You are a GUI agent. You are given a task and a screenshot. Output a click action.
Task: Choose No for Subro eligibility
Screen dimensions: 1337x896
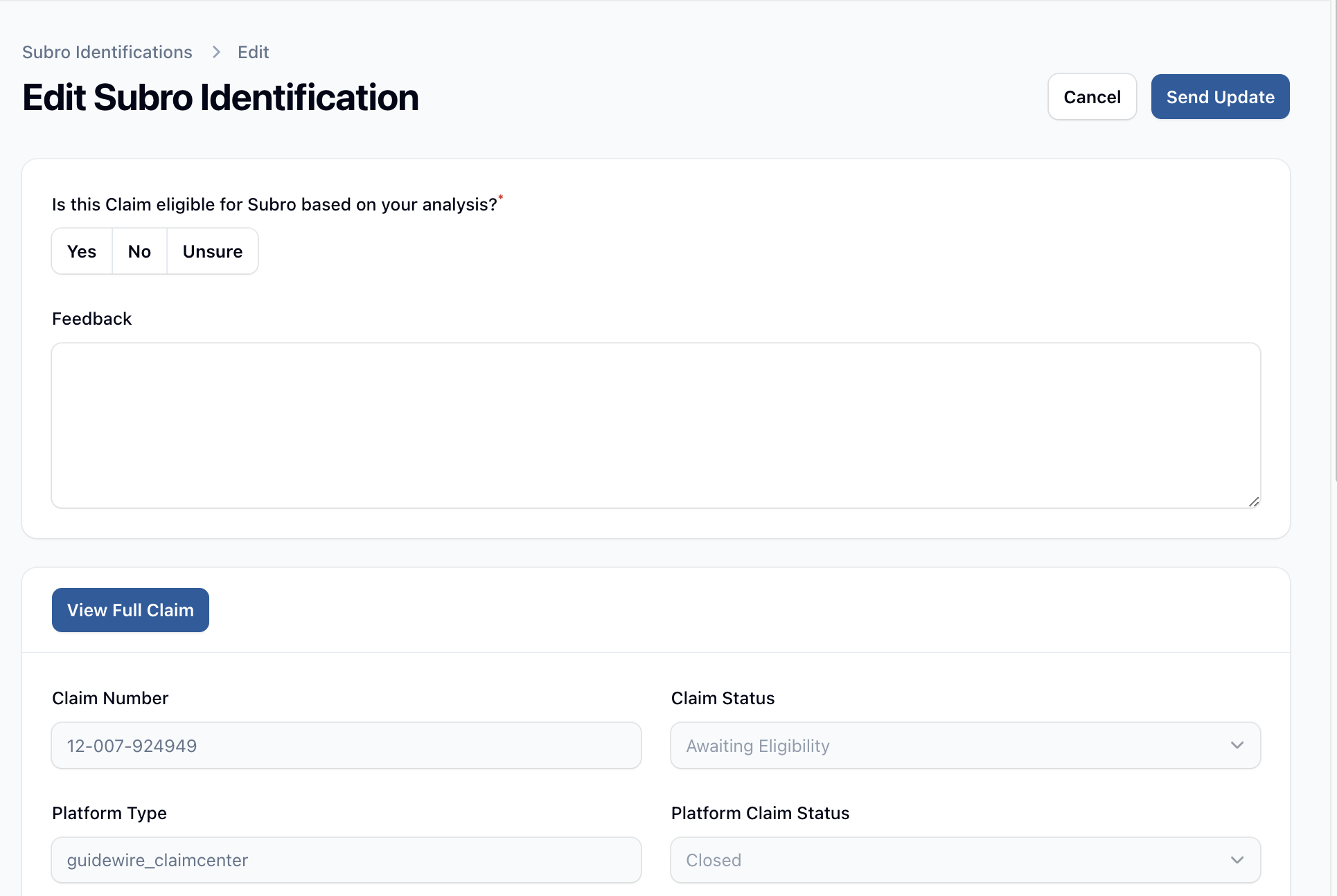139,251
